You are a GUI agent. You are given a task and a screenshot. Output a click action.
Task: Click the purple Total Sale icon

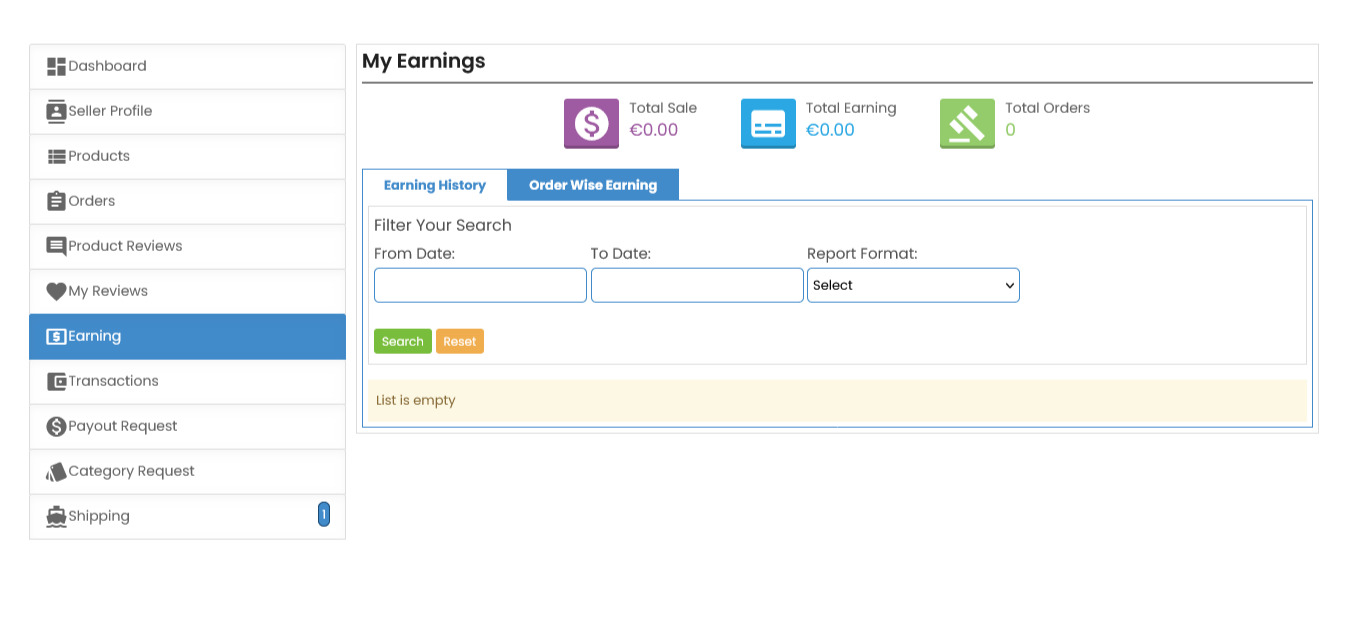pyautogui.click(x=591, y=123)
